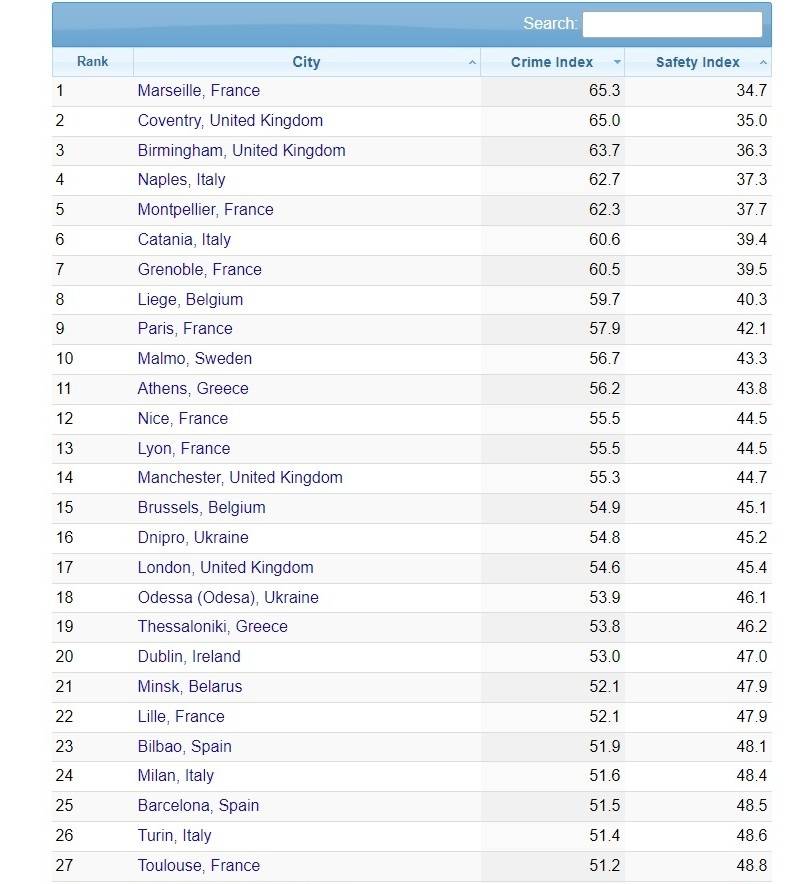
Task: Sort table by Rank column header
Action: [x=92, y=62]
